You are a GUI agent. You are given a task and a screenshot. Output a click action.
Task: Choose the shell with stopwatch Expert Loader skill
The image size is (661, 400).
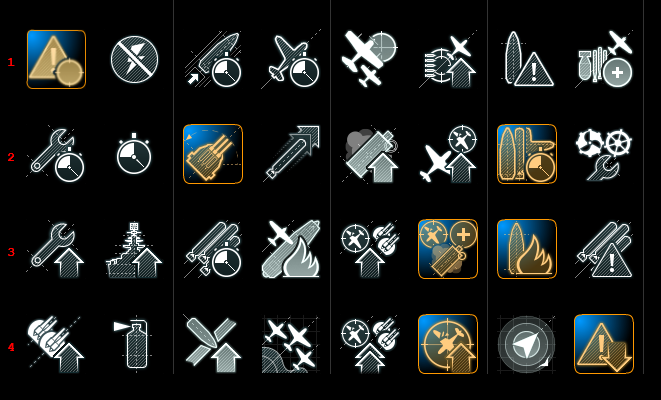[213, 59]
